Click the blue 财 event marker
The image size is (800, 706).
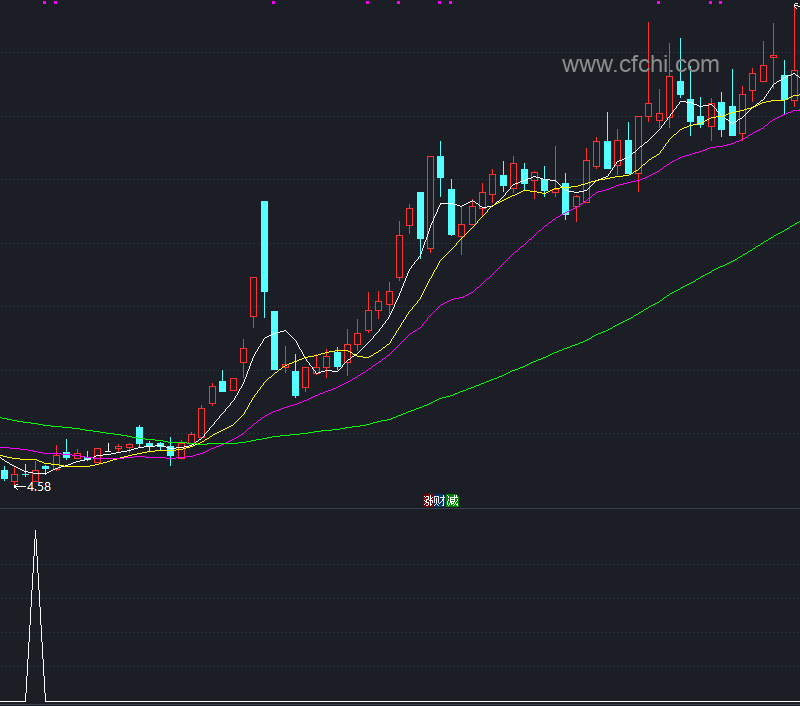[440, 501]
